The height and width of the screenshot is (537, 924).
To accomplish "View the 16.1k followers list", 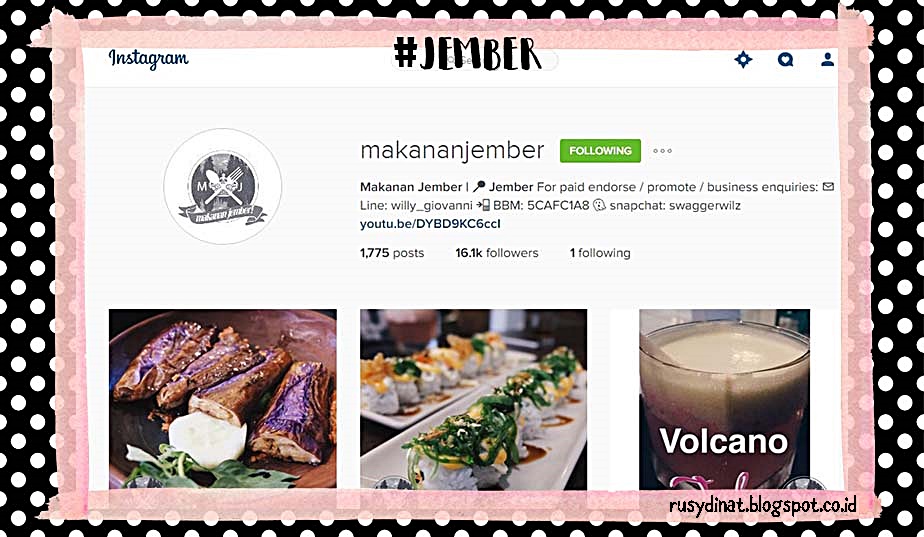I will [x=497, y=253].
